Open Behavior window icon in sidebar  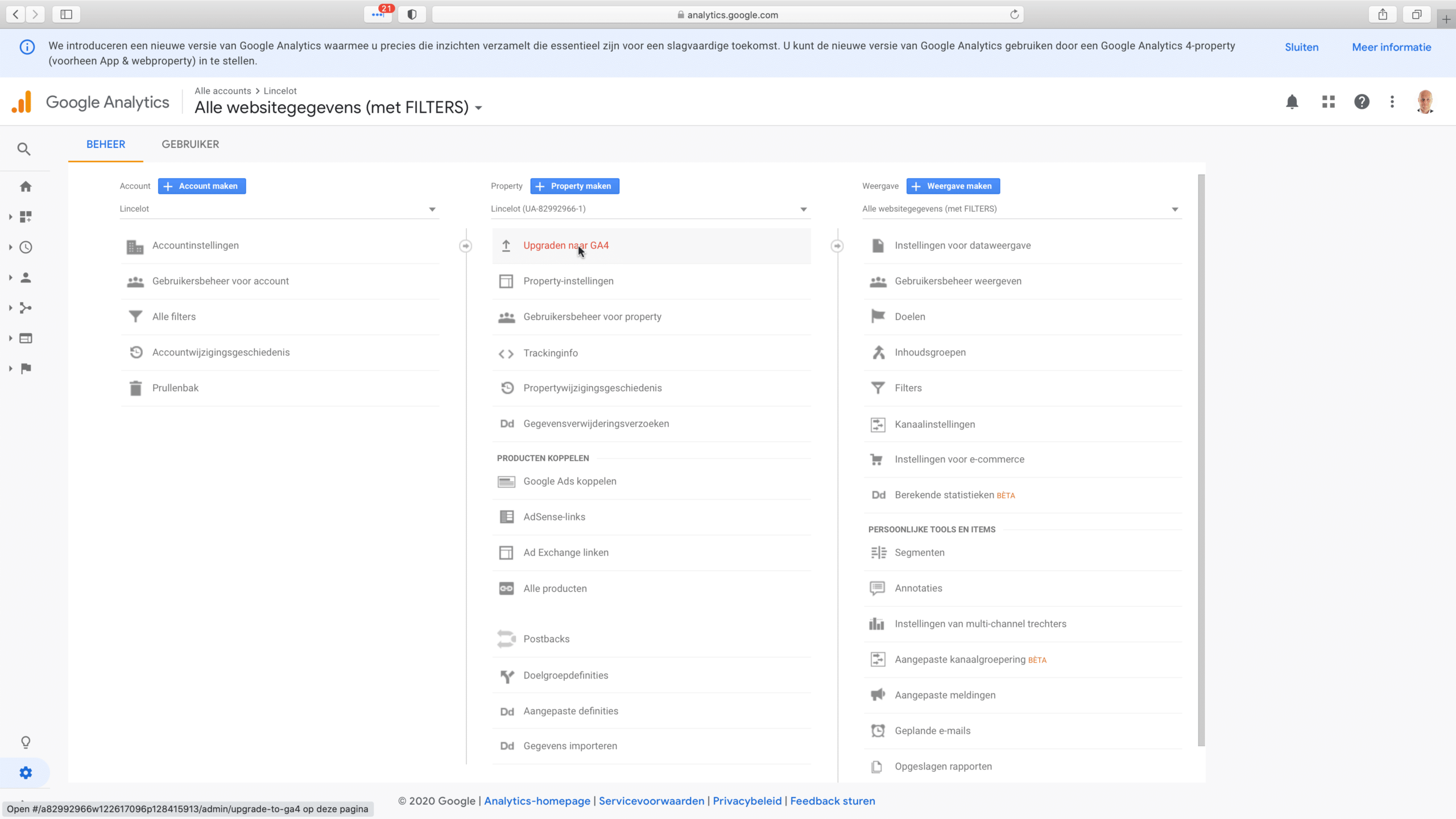click(x=26, y=338)
